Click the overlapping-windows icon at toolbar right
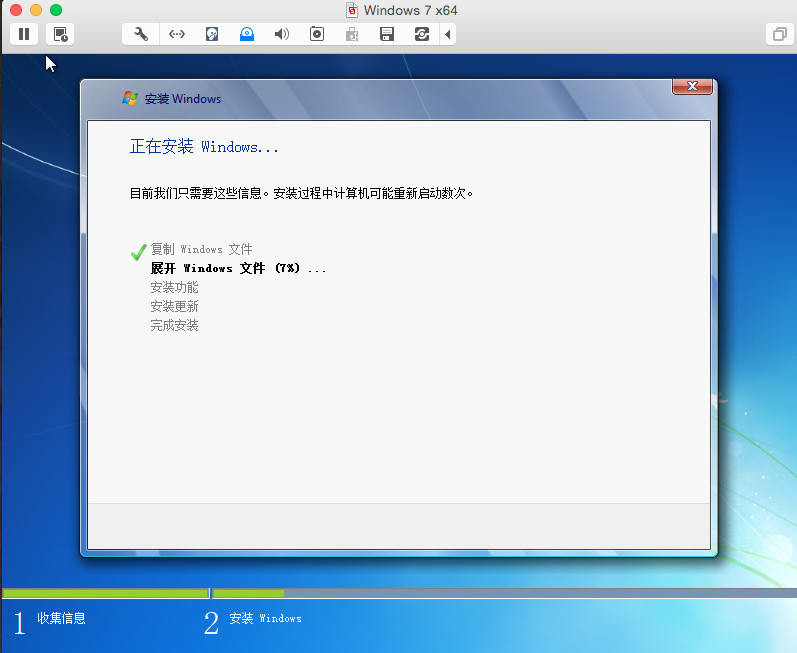The image size is (797, 653). point(780,34)
